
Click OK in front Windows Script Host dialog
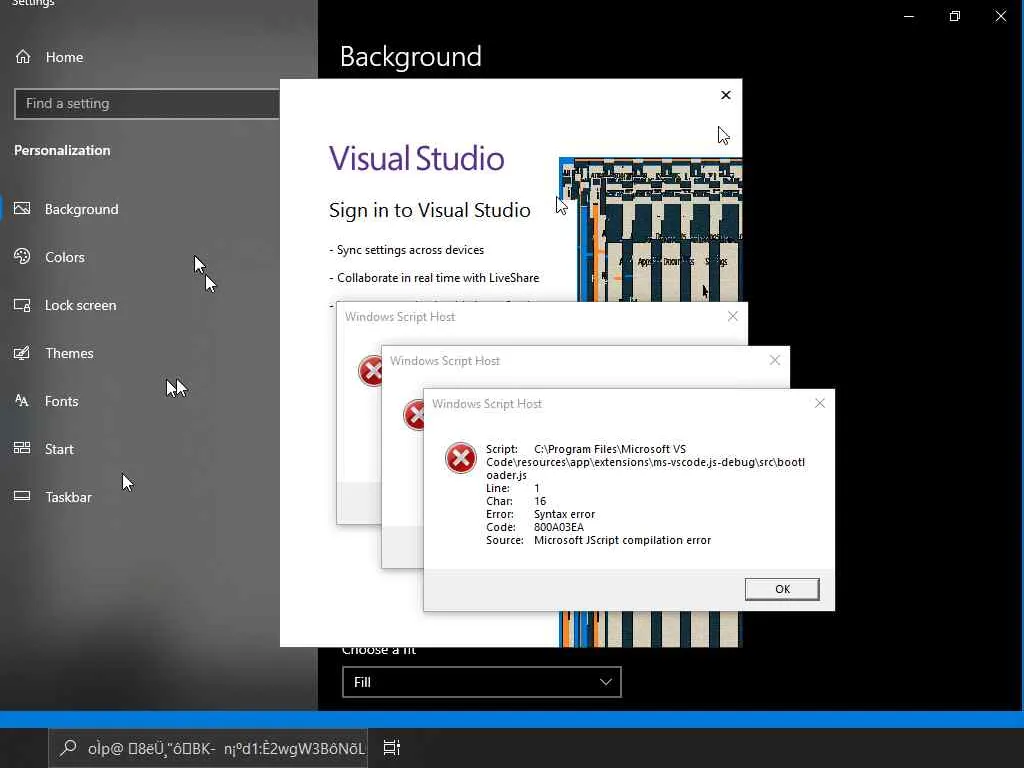tap(782, 589)
